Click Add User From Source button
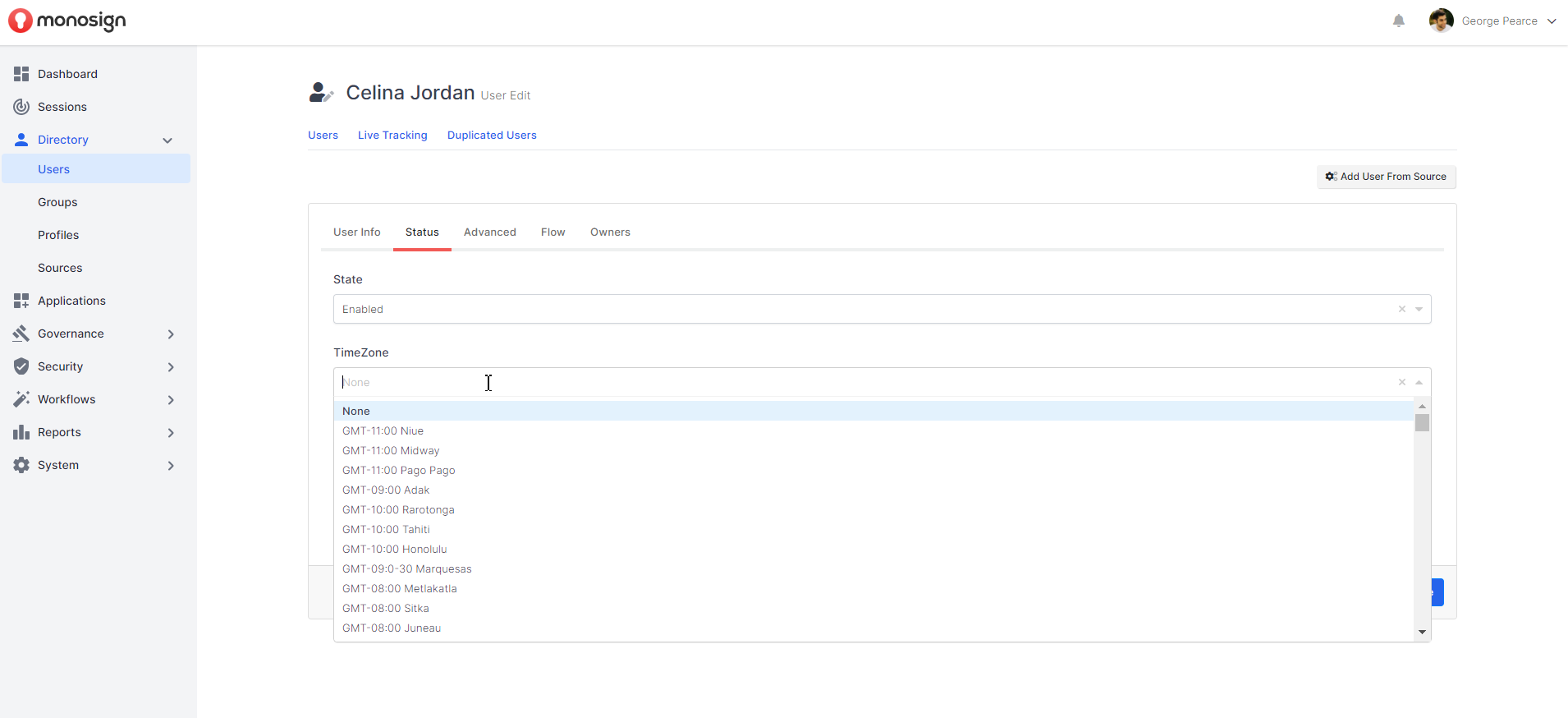 [1386, 177]
